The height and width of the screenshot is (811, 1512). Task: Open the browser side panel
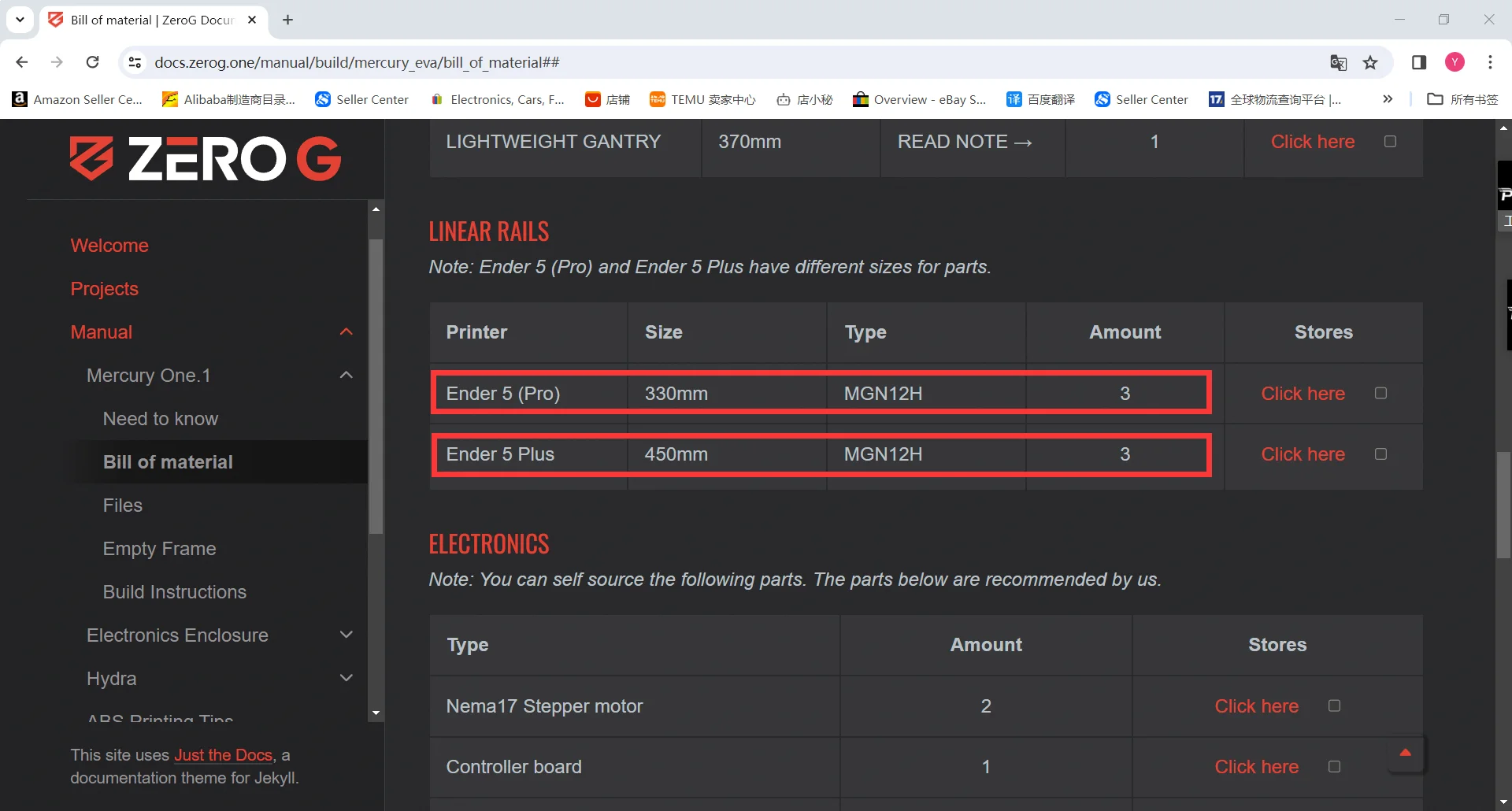[1419, 62]
